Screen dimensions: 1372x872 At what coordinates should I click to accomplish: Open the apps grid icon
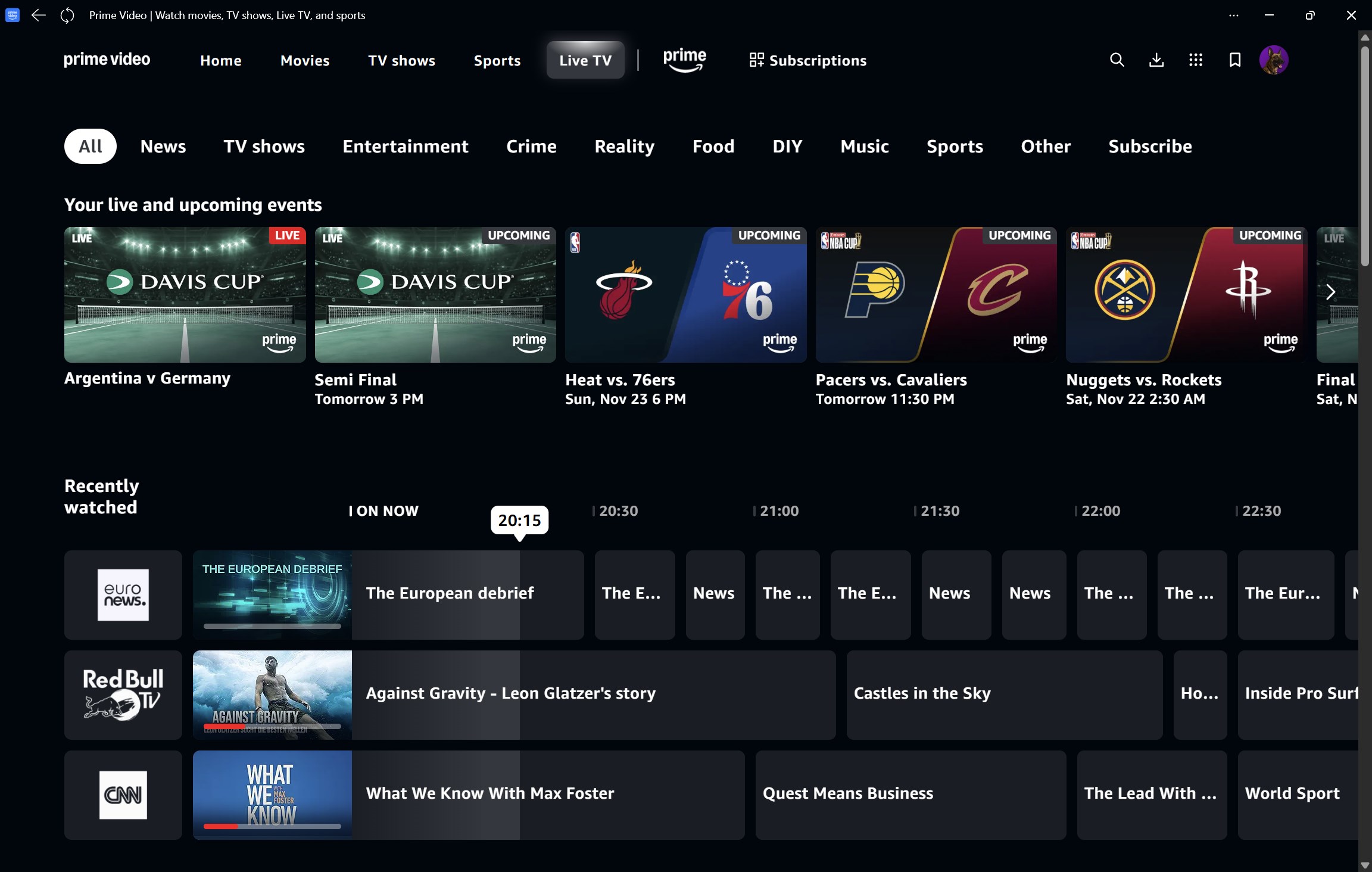1195,60
